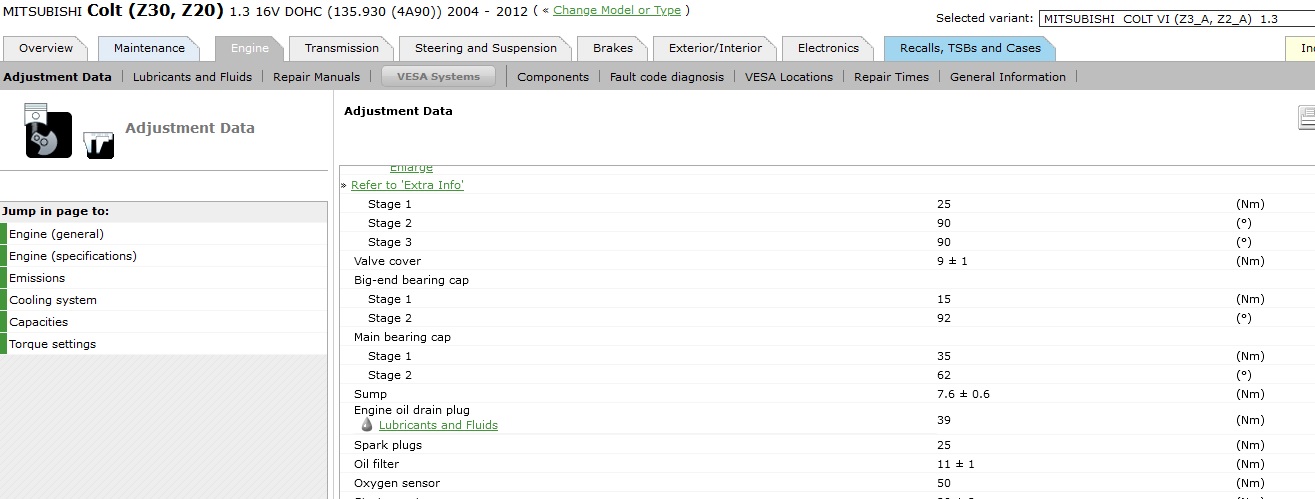Jump to Engine (general) section
The image size is (1315, 499).
[164, 234]
